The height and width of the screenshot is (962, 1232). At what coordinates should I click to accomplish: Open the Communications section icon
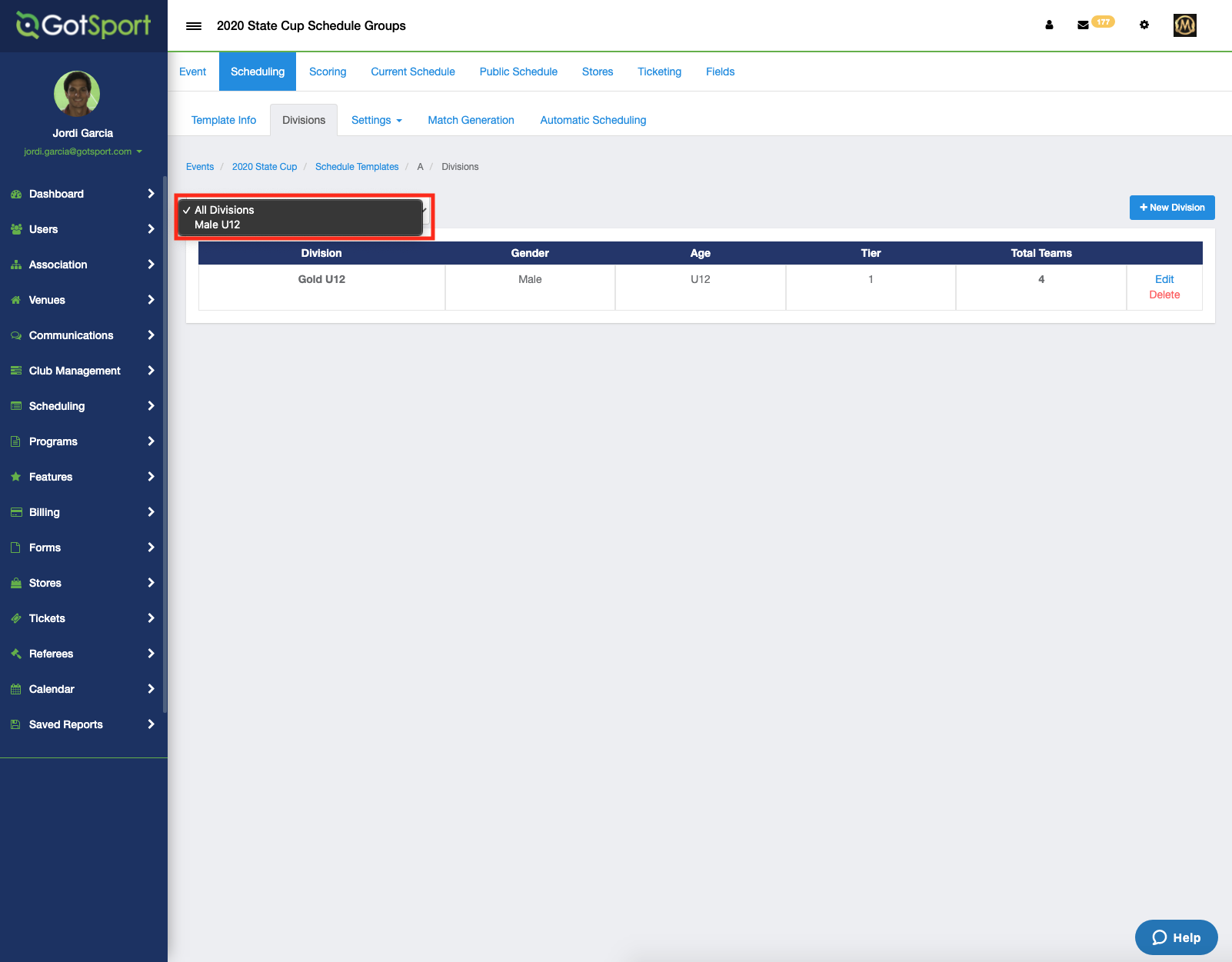(x=16, y=335)
